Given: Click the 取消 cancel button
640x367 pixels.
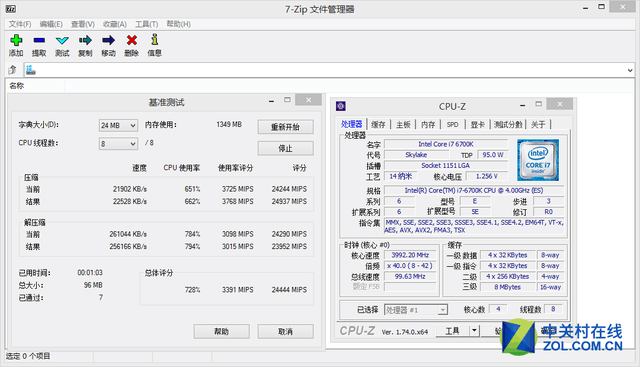Looking at the screenshot, I should tap(286, 331).
